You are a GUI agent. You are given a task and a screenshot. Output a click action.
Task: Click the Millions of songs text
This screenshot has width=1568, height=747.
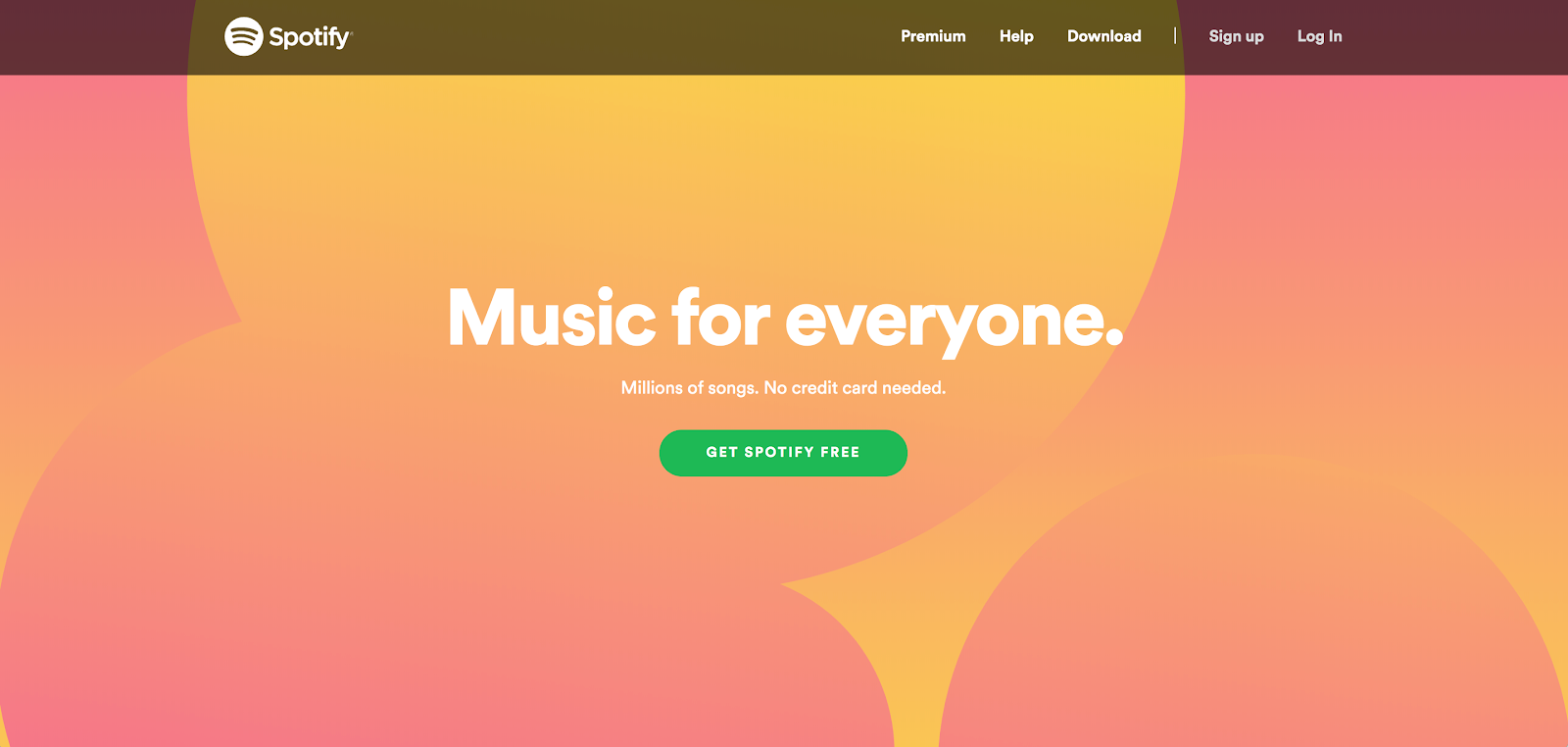[x=690, y=388]
